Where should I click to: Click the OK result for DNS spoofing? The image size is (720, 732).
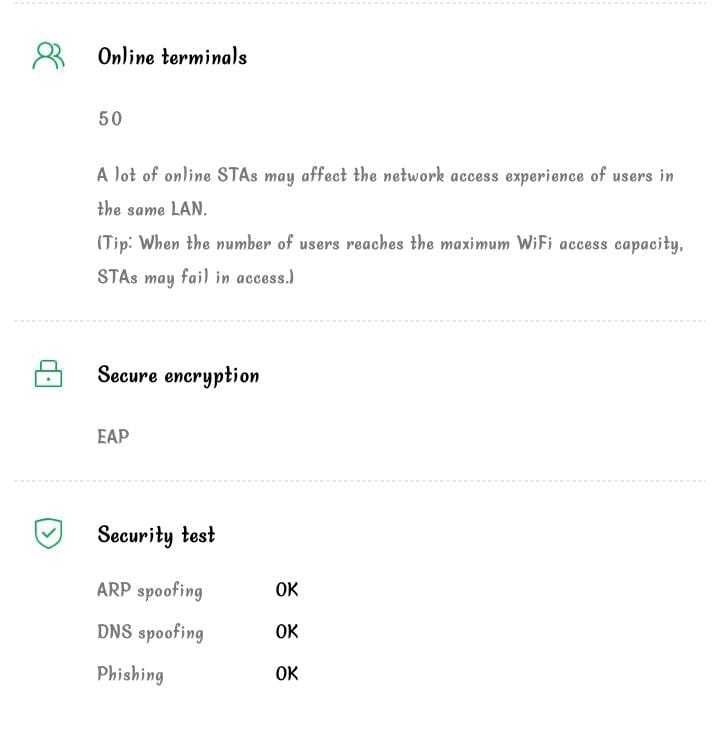pyautogui.click(x=287, y=632)
